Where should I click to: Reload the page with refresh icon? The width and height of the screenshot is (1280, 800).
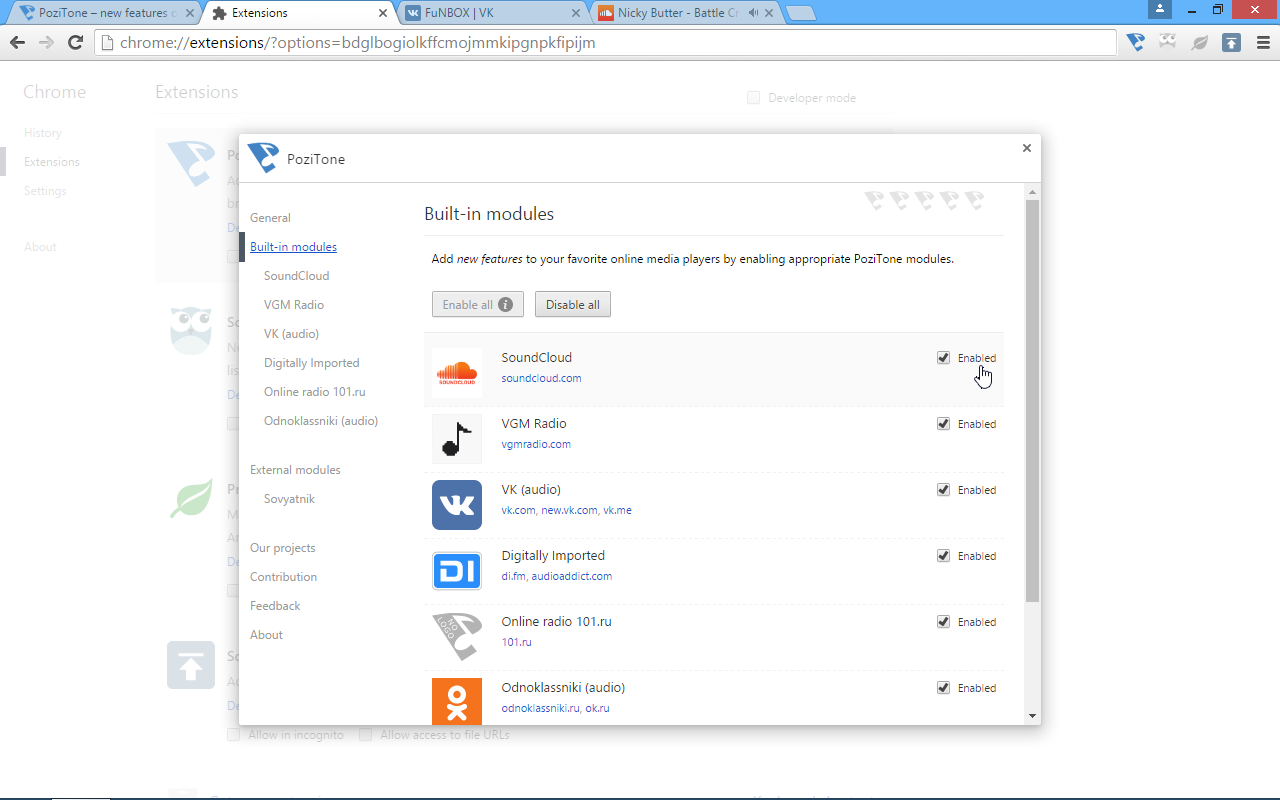coord(75,42)
